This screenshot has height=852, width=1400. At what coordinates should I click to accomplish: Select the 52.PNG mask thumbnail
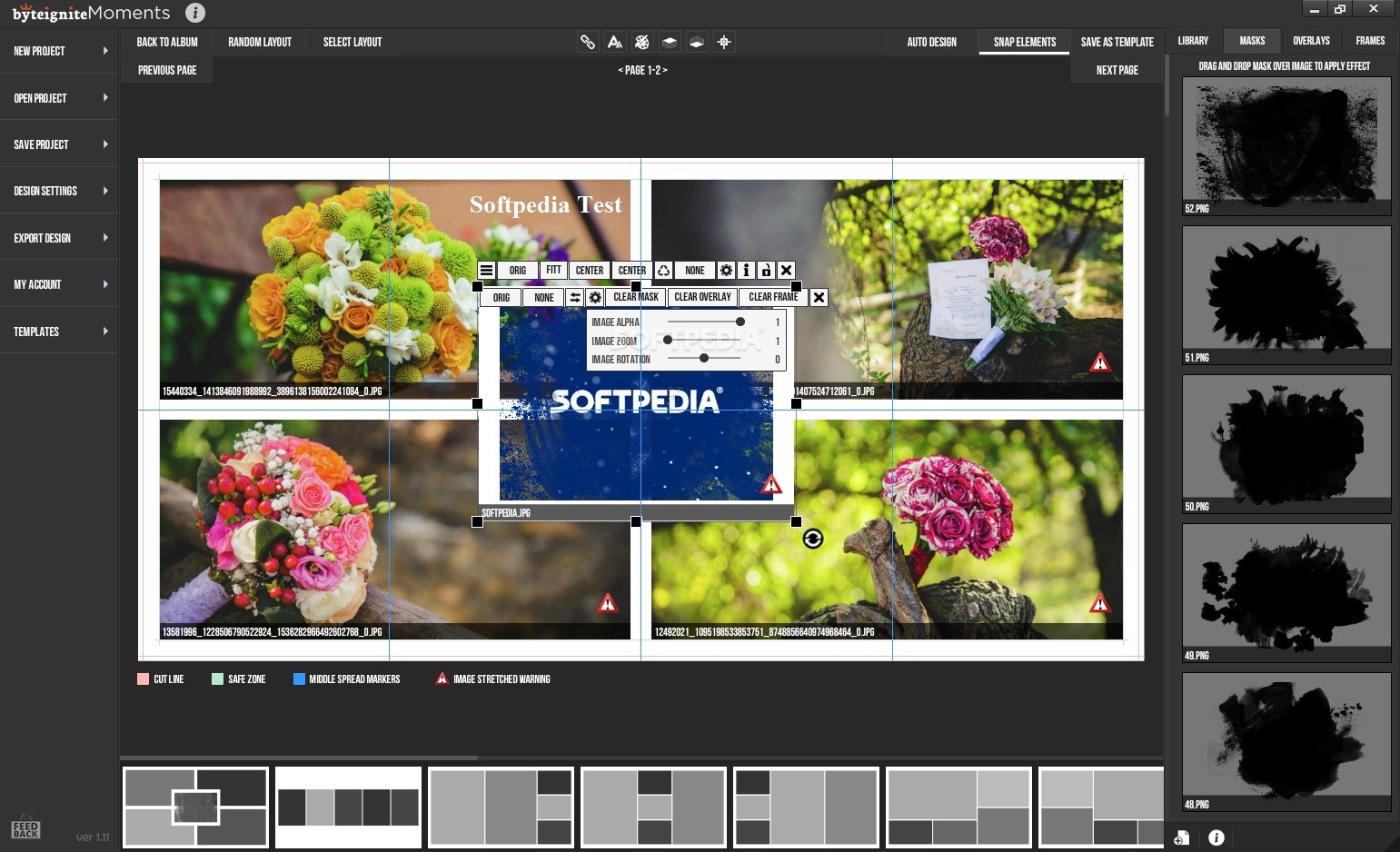click(1286, 145)
